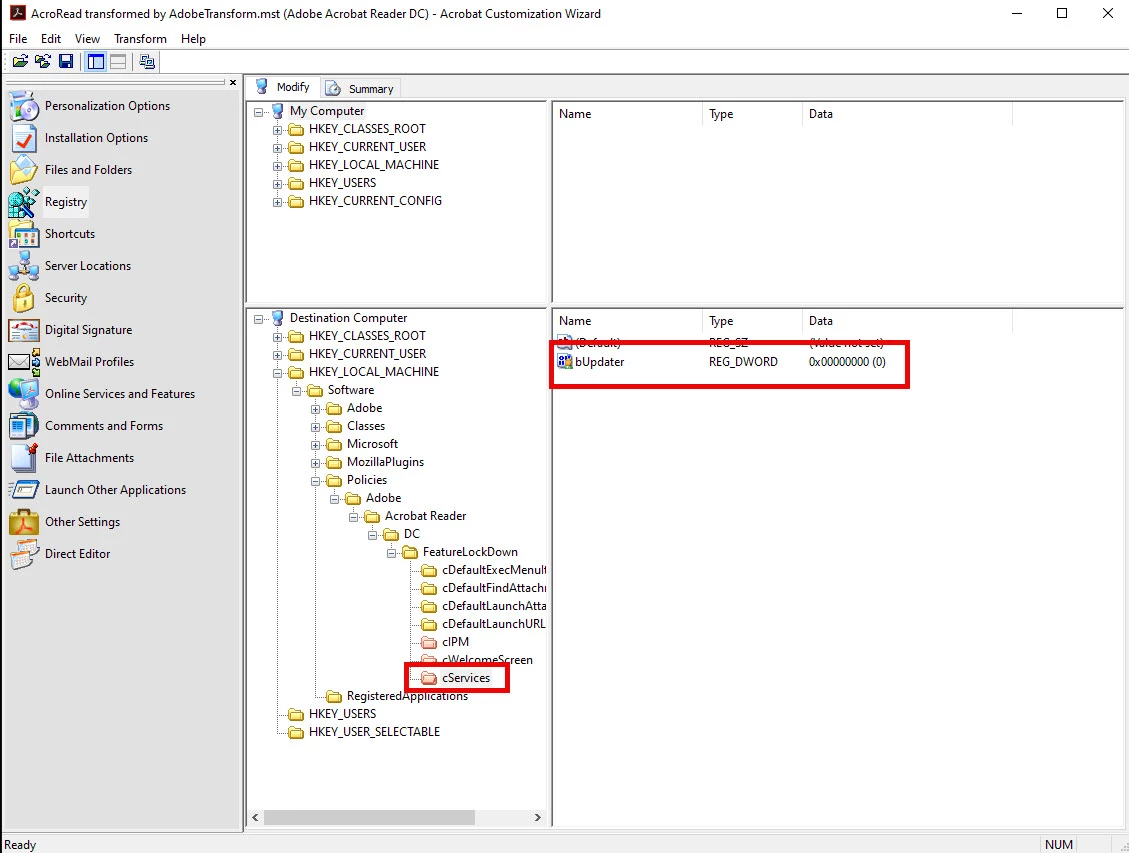
Task: Expand HKEY_CURRENT_USER under Destination Computer
Action: 277,355
